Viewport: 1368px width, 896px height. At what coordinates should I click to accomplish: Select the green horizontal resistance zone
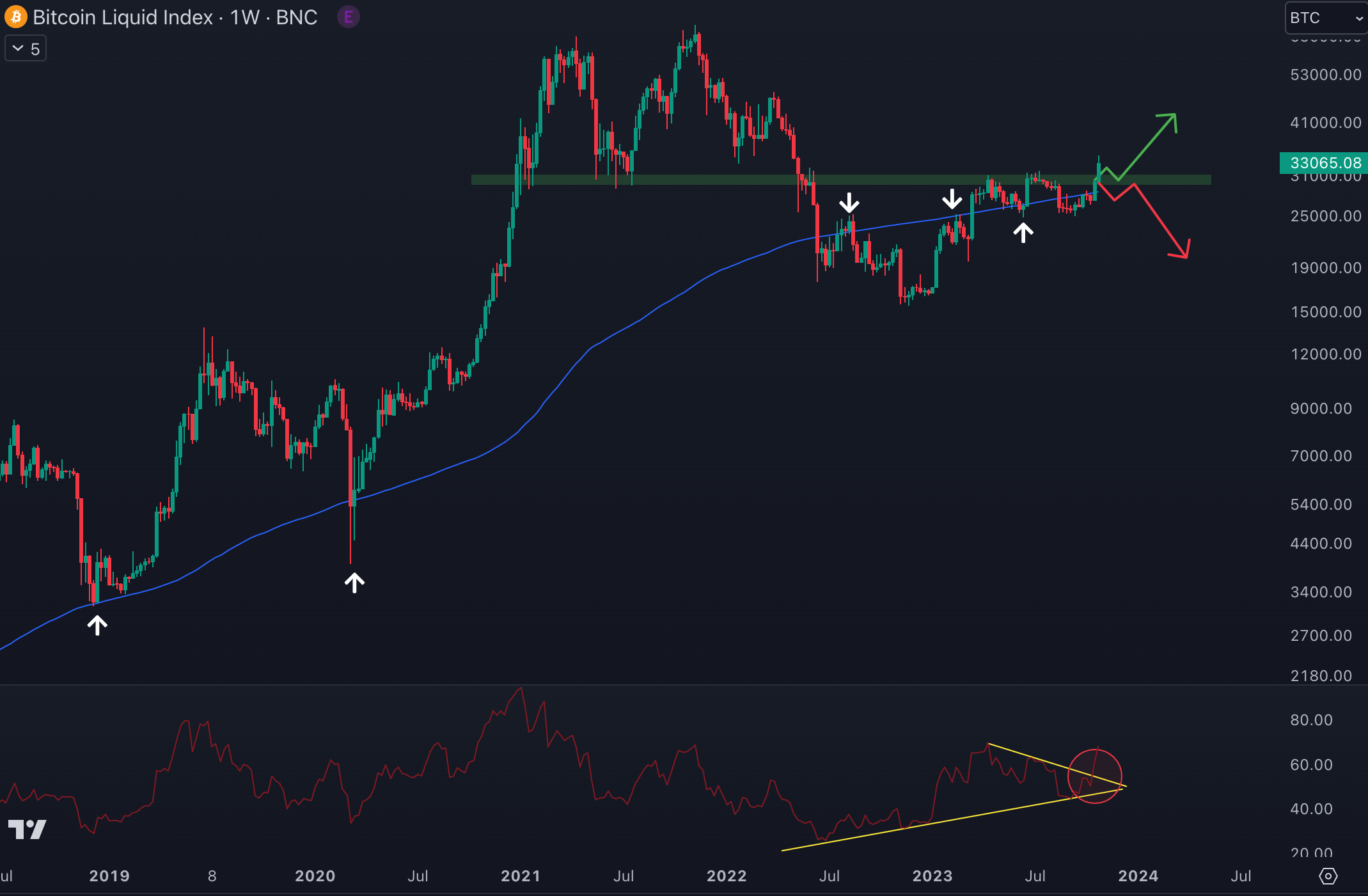pos(704,180)
